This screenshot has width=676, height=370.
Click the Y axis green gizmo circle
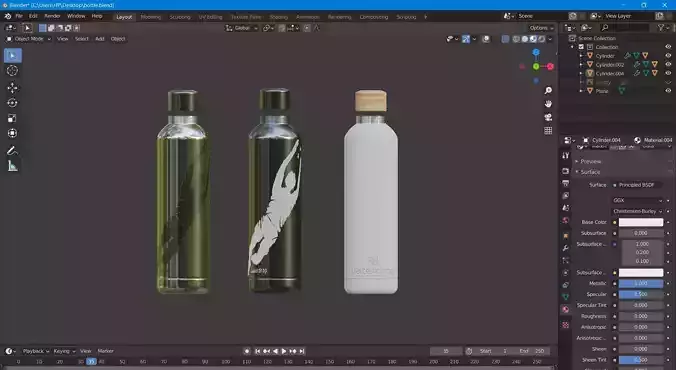click(536, 66)
